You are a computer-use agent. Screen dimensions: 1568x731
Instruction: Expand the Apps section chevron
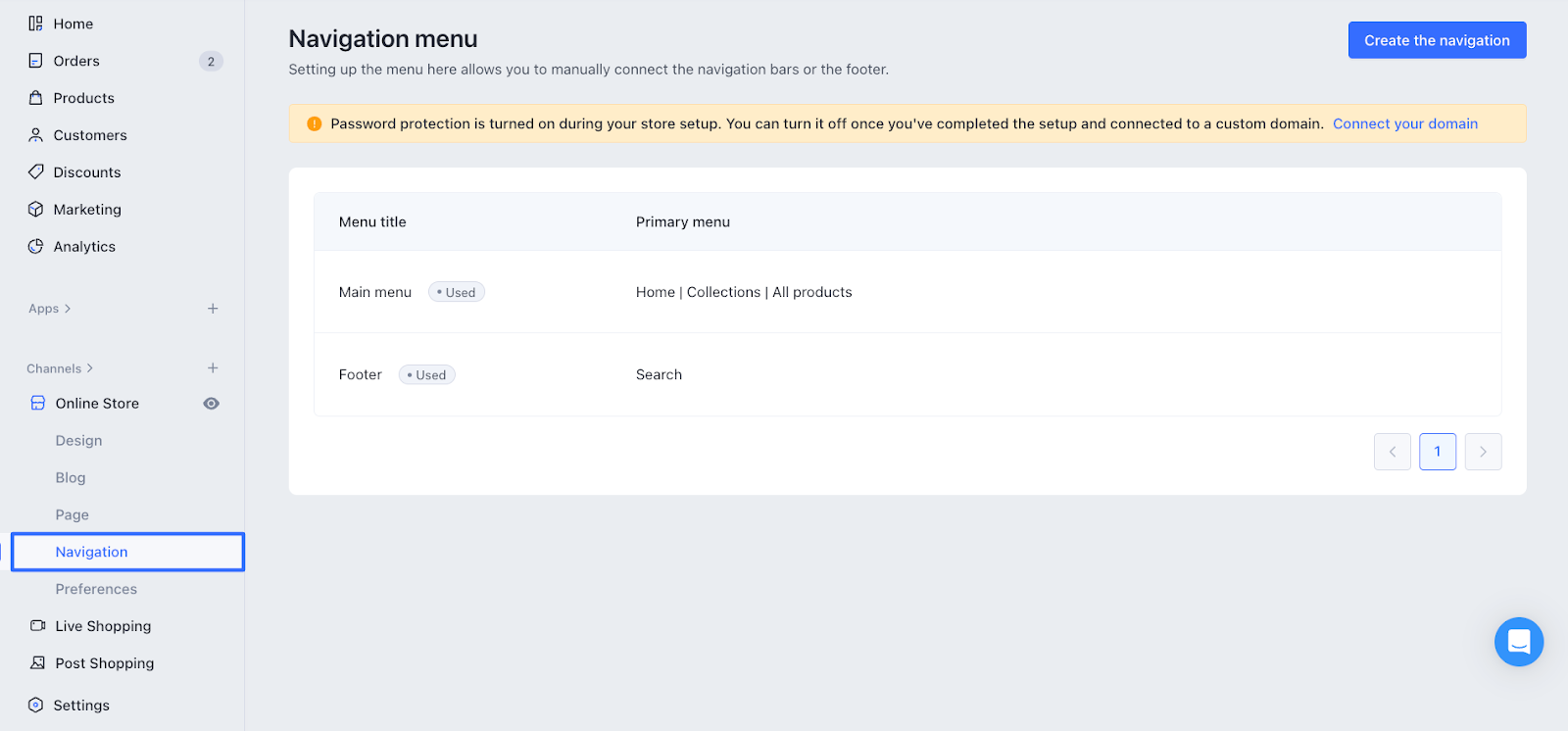click(x=68, y=309)
